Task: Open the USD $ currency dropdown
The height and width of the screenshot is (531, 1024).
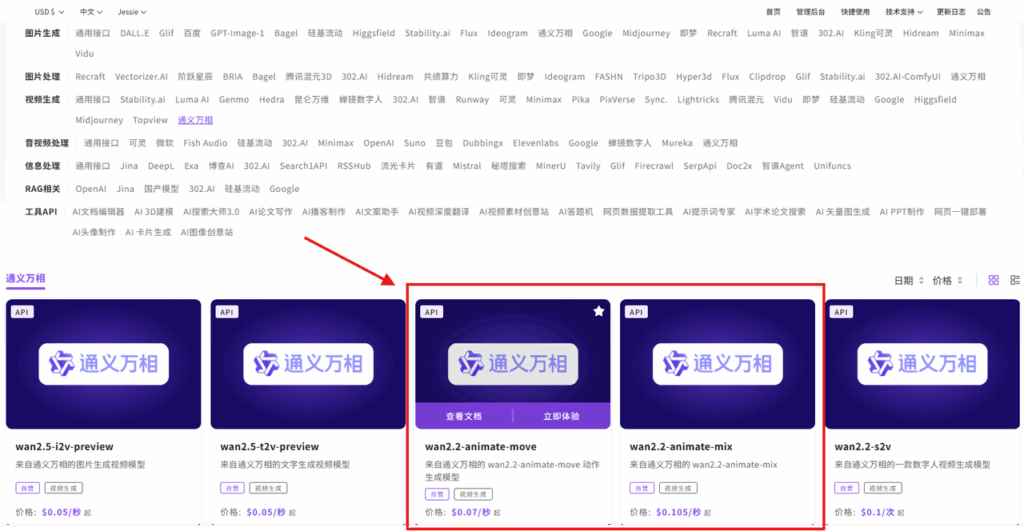Action: (49, 12)
